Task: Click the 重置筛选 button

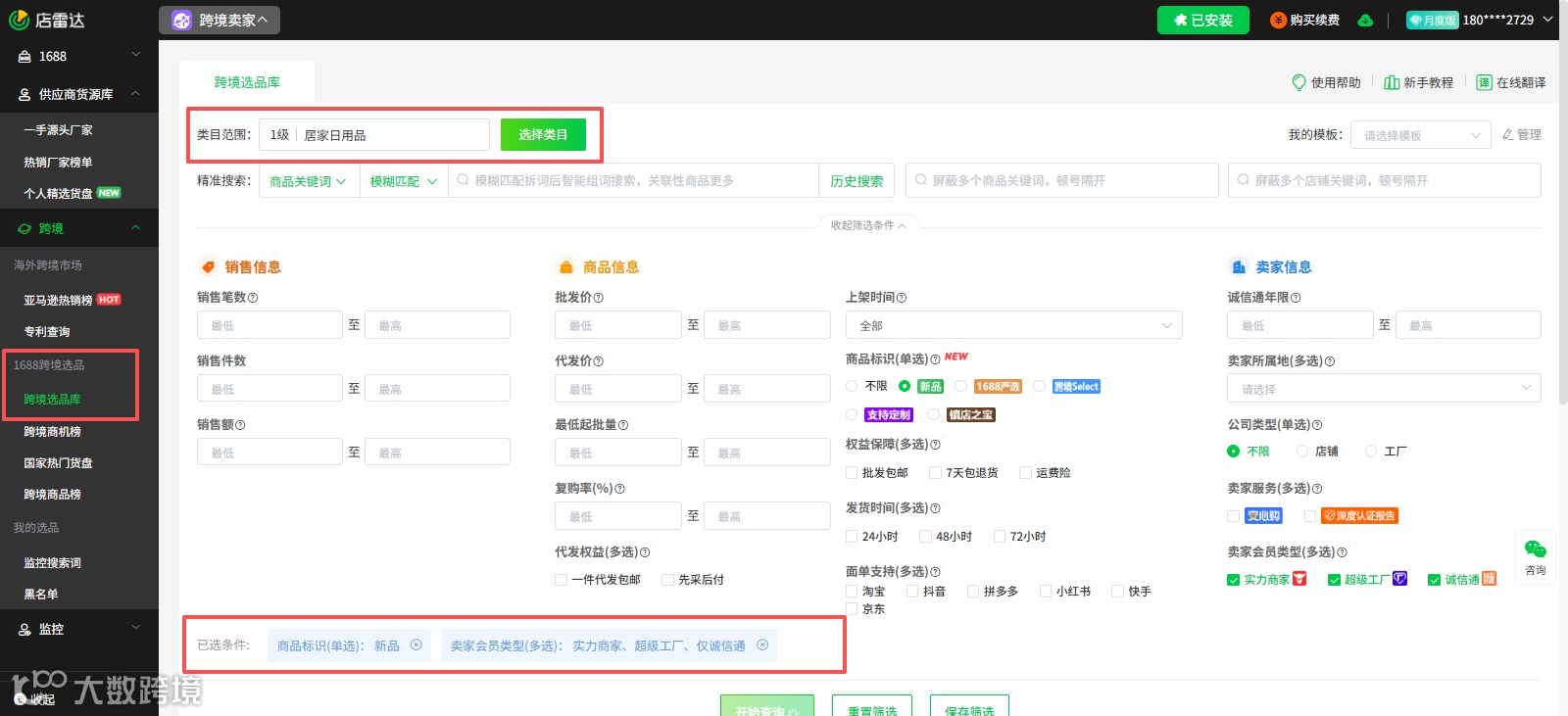Action: pyautogui.click(x=872, y=706)
